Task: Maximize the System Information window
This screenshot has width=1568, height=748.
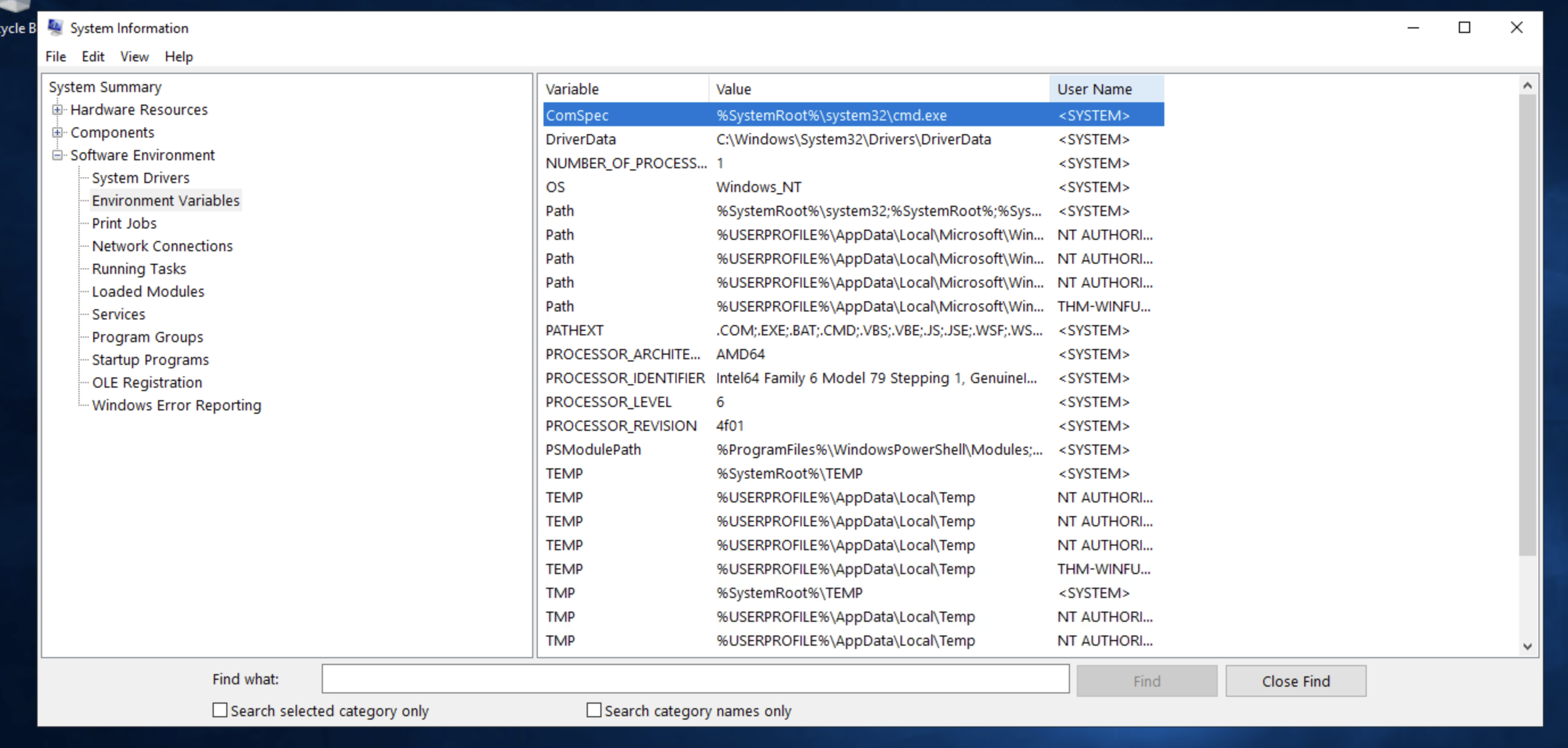Action: [1465, 27]
